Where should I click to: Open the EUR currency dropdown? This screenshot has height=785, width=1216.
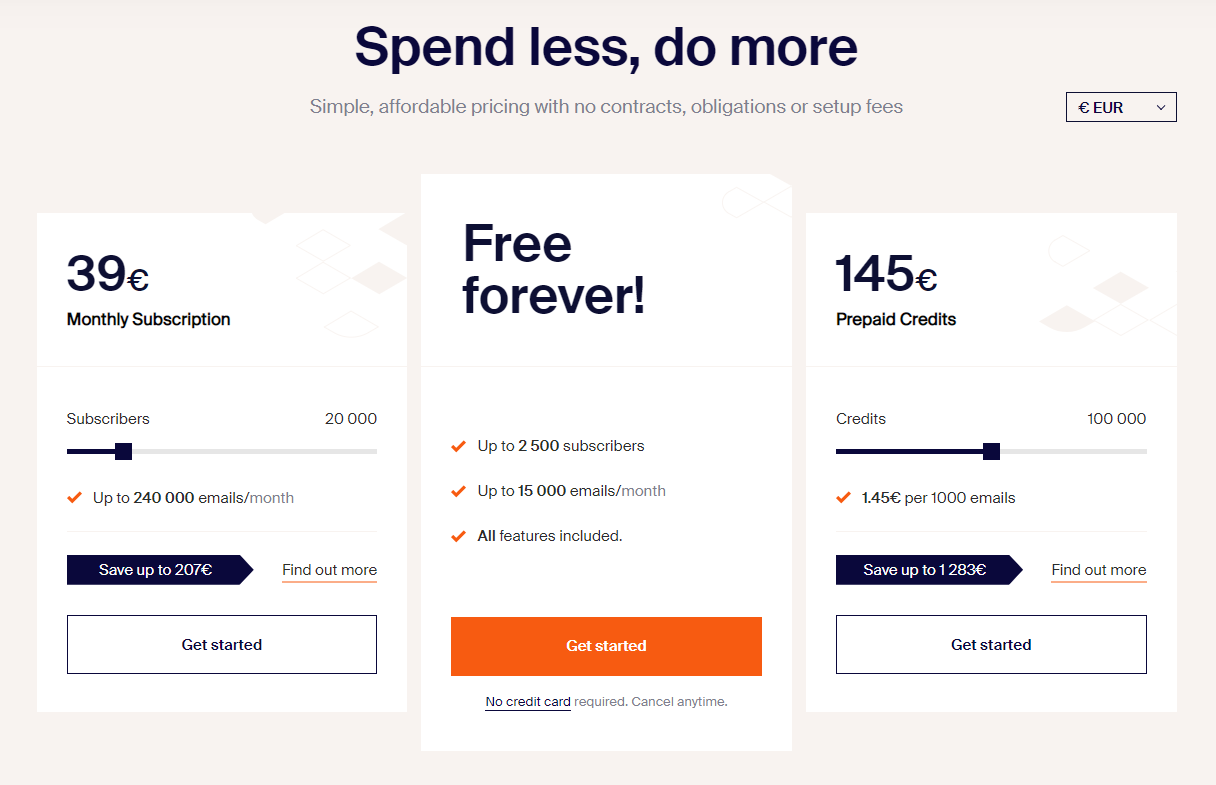(x=1121, y=107)
